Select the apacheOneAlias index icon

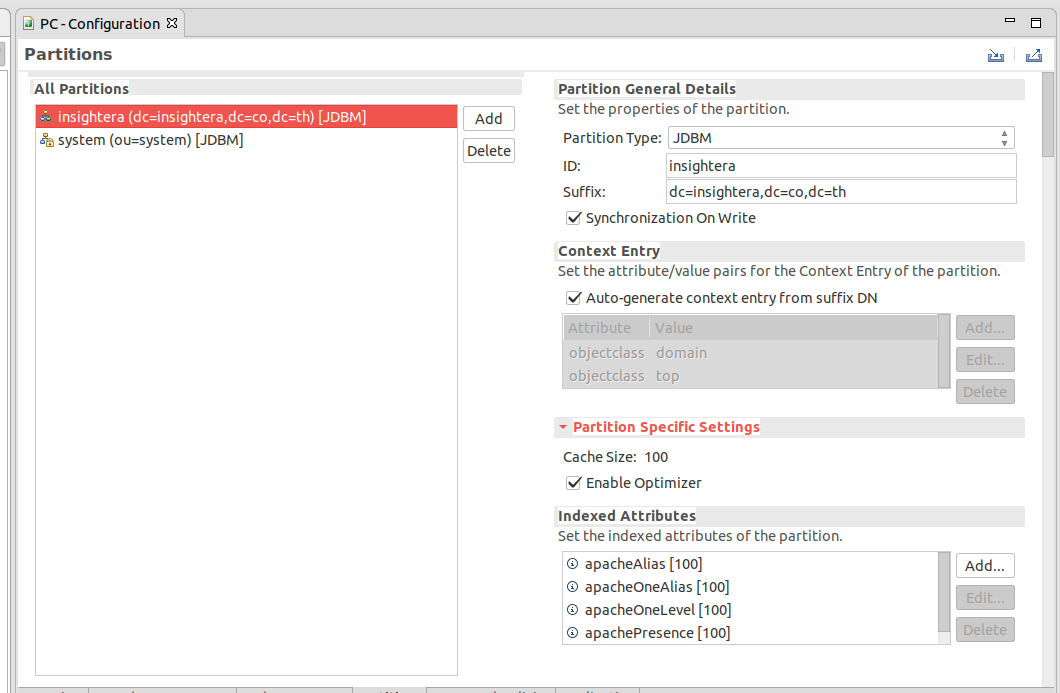pos(573,586)
